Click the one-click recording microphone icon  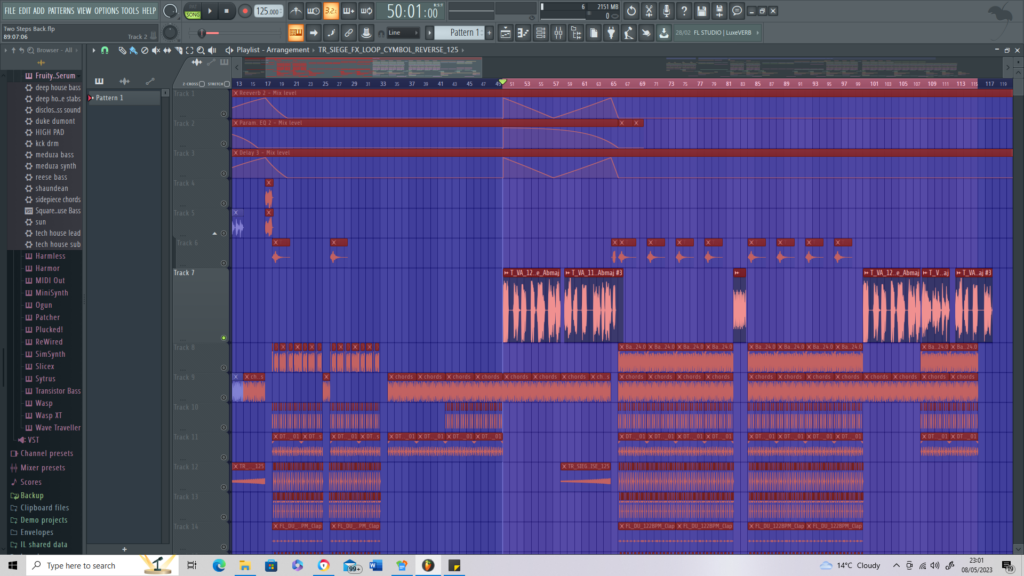click(x=666, y=11)
